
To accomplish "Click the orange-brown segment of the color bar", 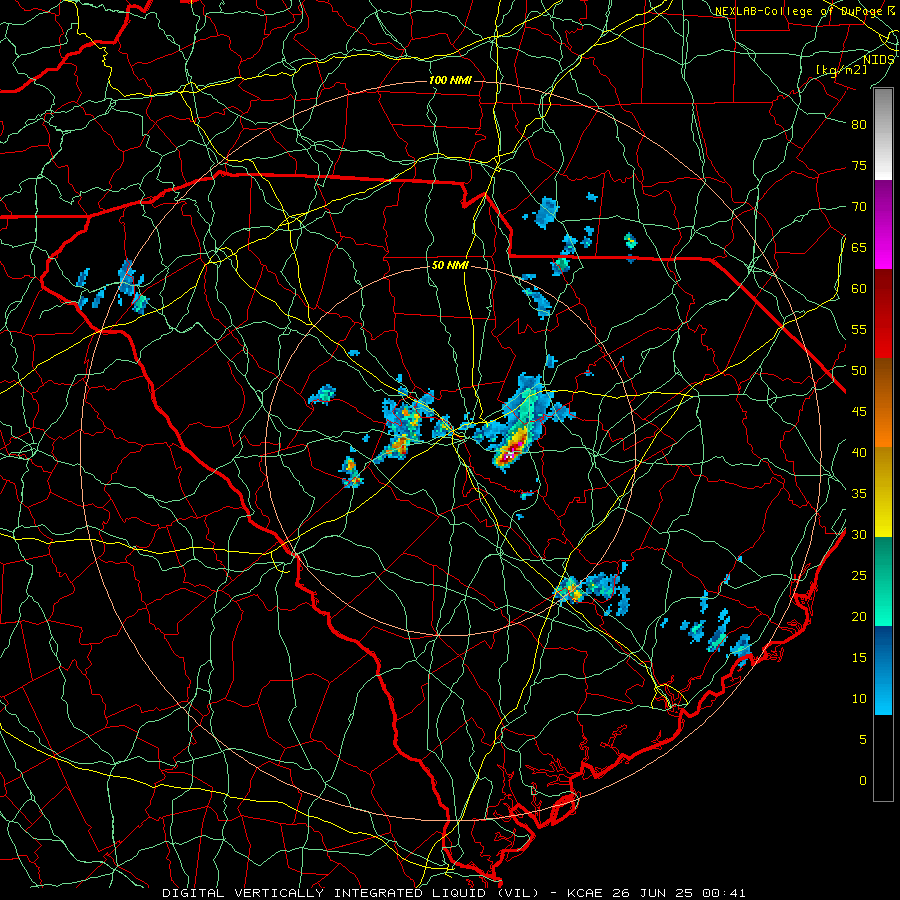I will click(883, 403).
